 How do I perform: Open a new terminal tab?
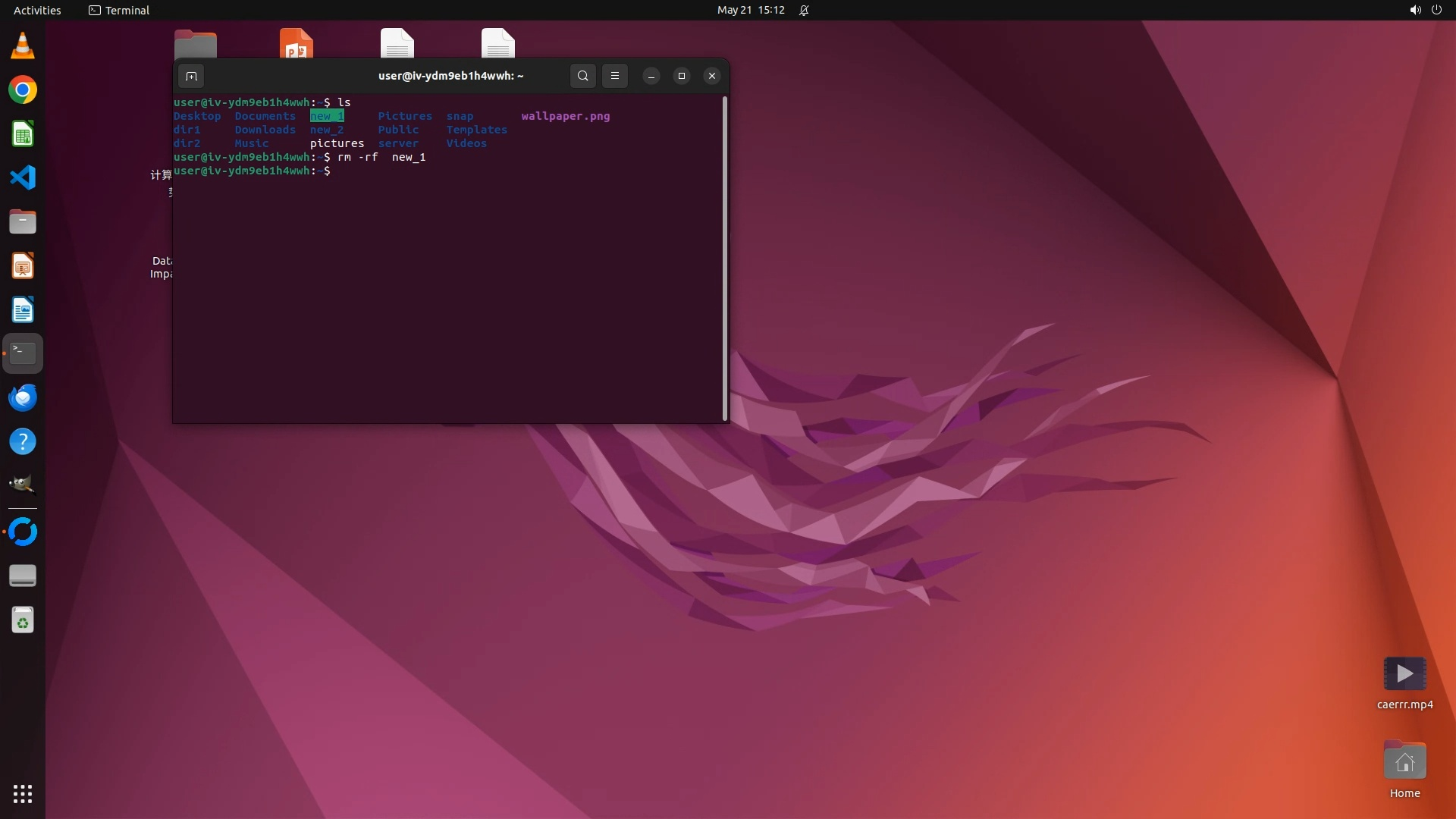pos(191,76)
